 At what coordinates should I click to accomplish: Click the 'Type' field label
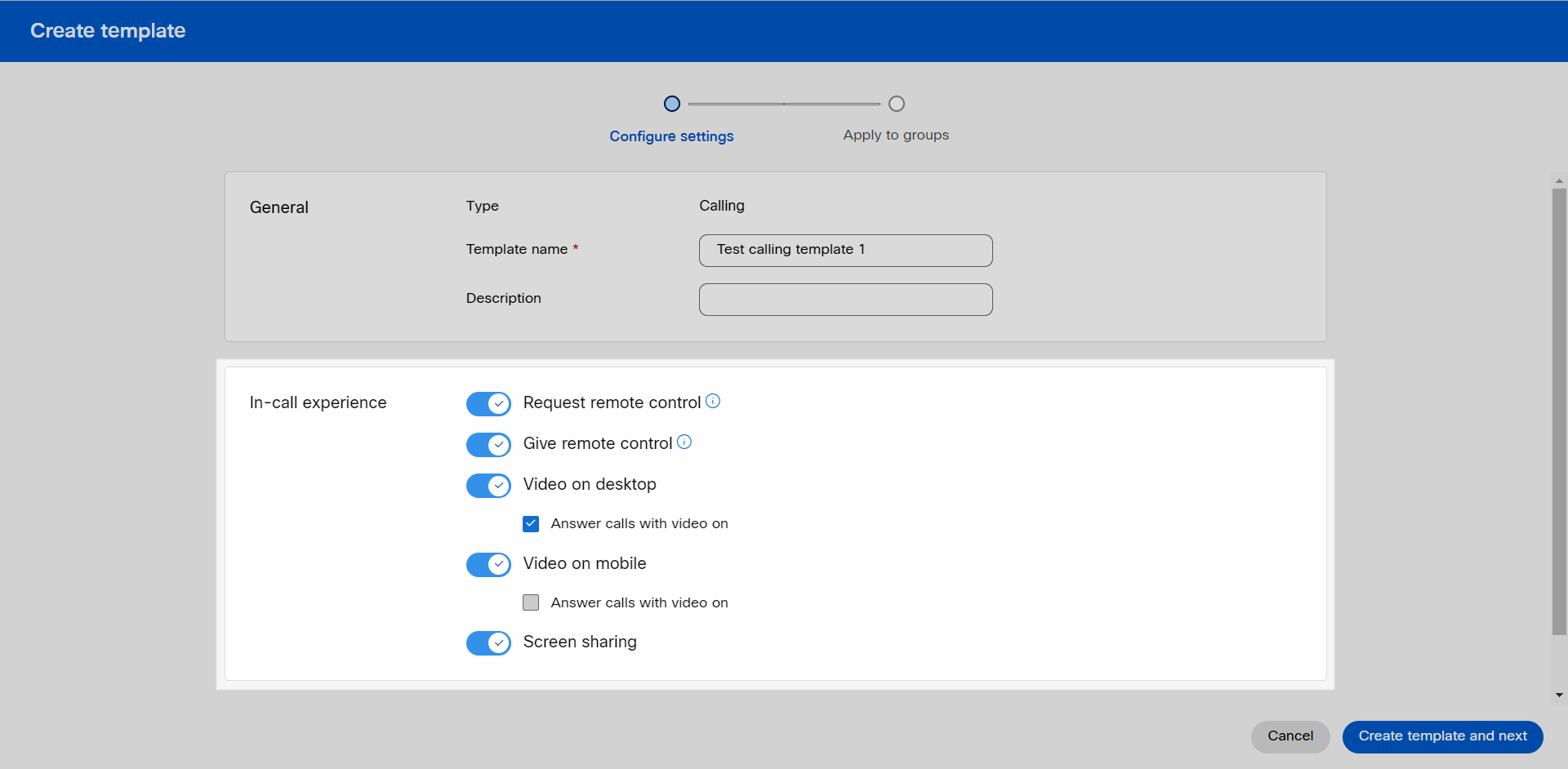pyautogui.click(x=483, y=206)
